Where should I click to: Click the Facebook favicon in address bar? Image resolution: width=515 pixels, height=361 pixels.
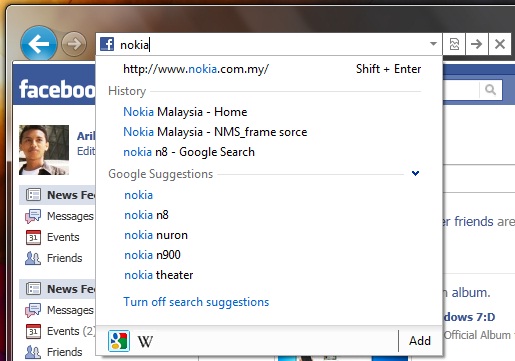[107, 44]
